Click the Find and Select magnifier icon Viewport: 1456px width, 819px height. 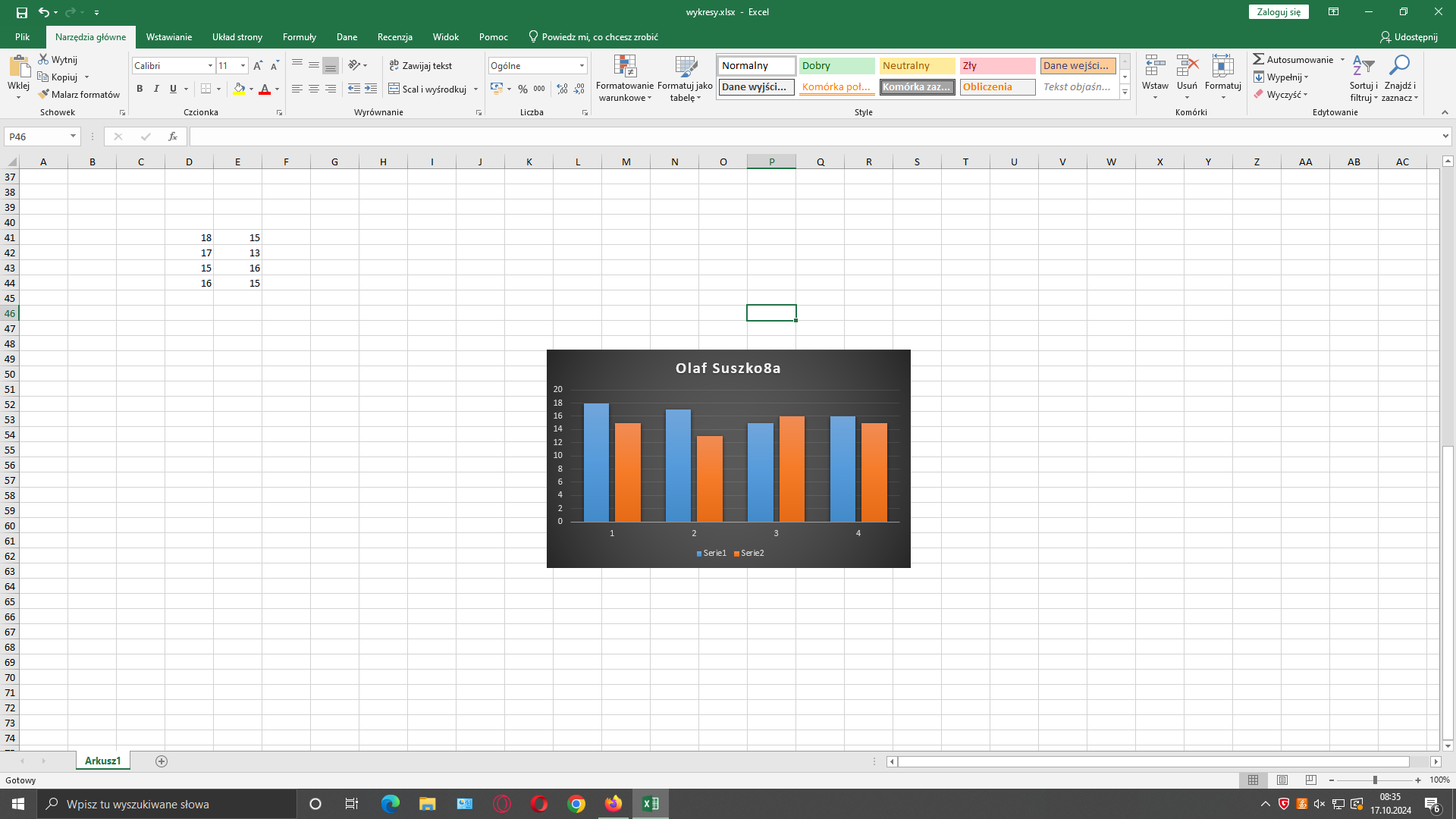[x=1399, y=66]
